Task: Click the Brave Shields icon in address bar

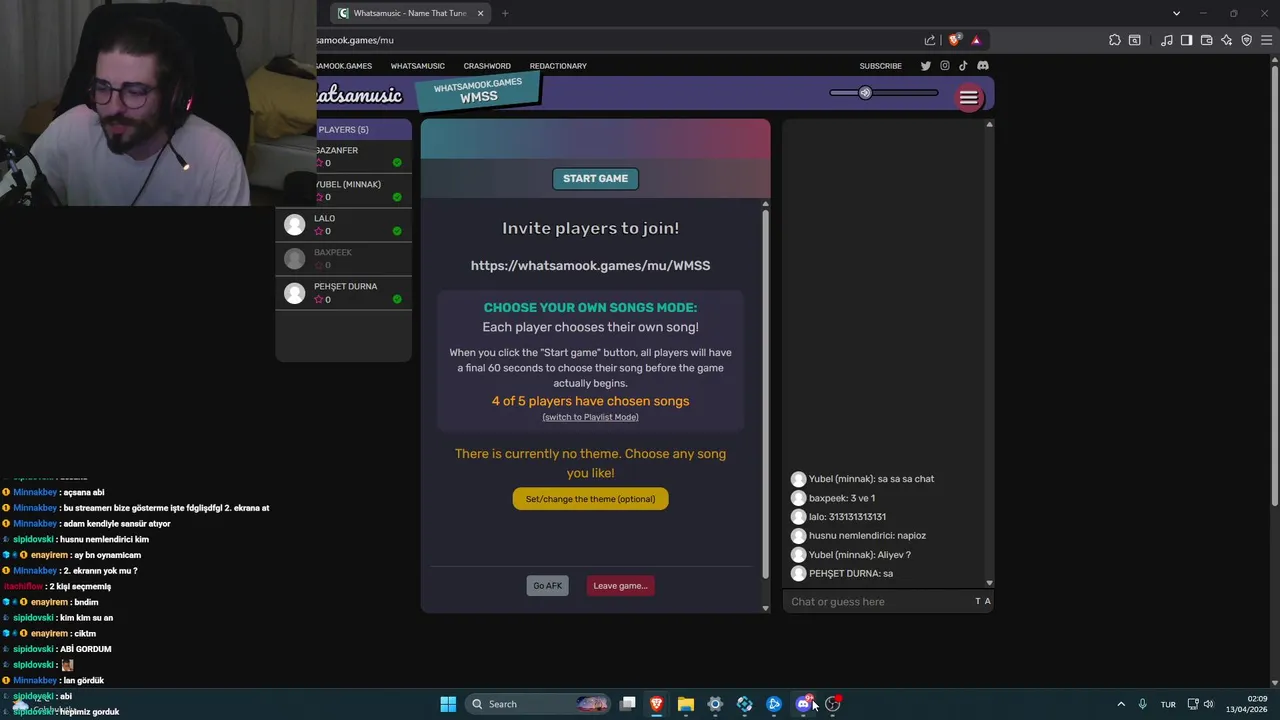Action: pos(954,40)
